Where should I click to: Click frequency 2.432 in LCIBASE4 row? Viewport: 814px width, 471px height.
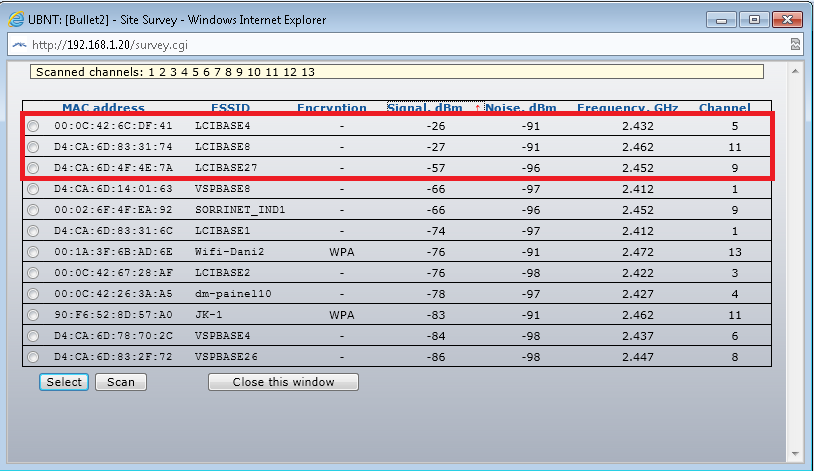point(638,126)
